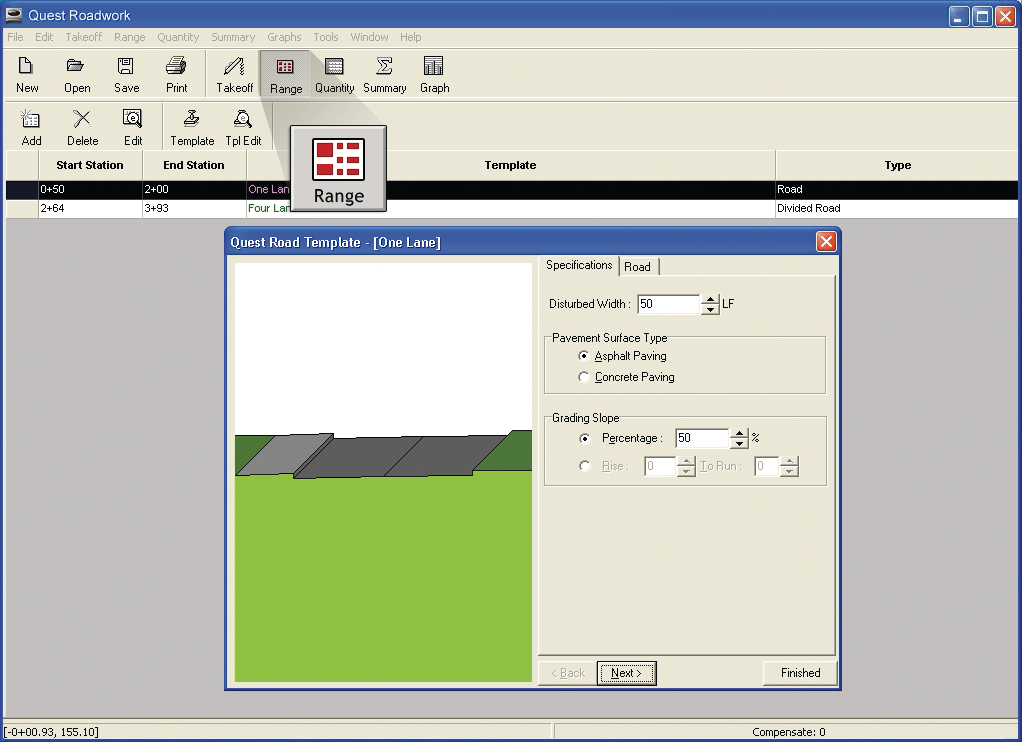Click the Save toolbar icon
Screen dimensions: 1022x742
point(125,66)
